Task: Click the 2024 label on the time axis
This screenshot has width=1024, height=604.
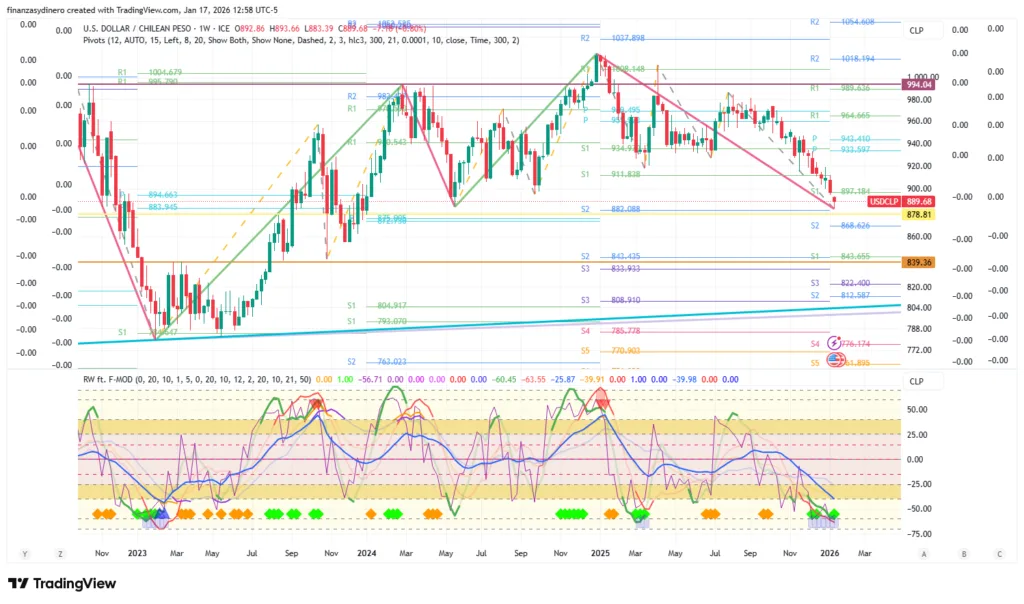Action: 367,553
